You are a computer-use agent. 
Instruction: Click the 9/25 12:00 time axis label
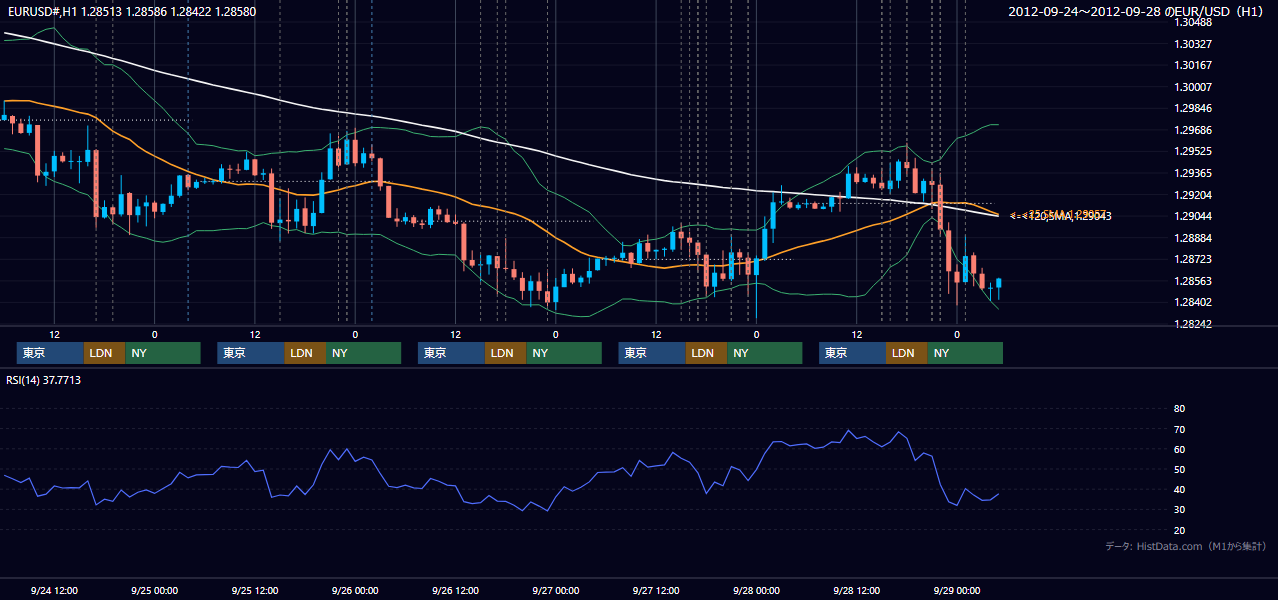(254, 590)
